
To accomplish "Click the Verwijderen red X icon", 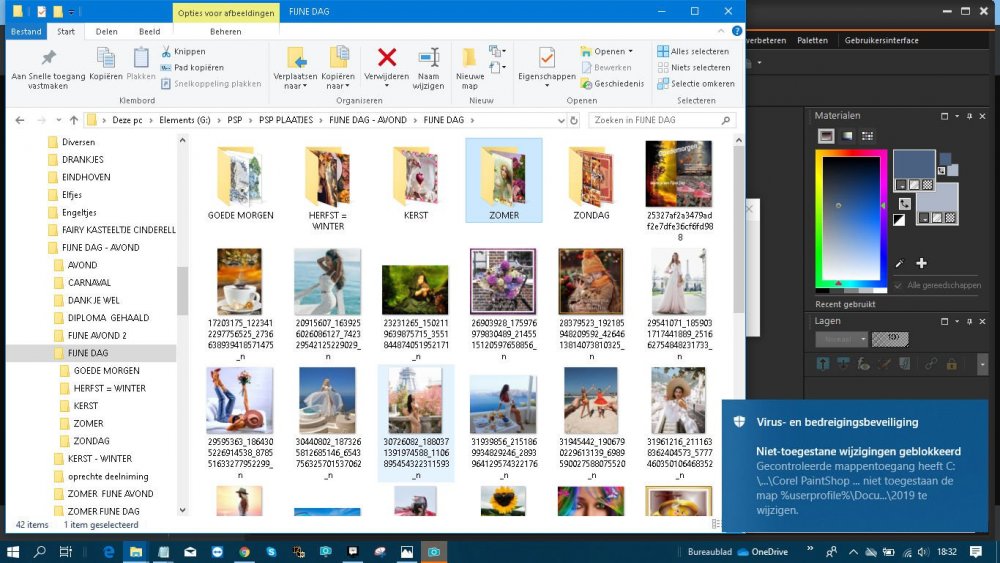I will pyautogui.click(x=386, y=59).
